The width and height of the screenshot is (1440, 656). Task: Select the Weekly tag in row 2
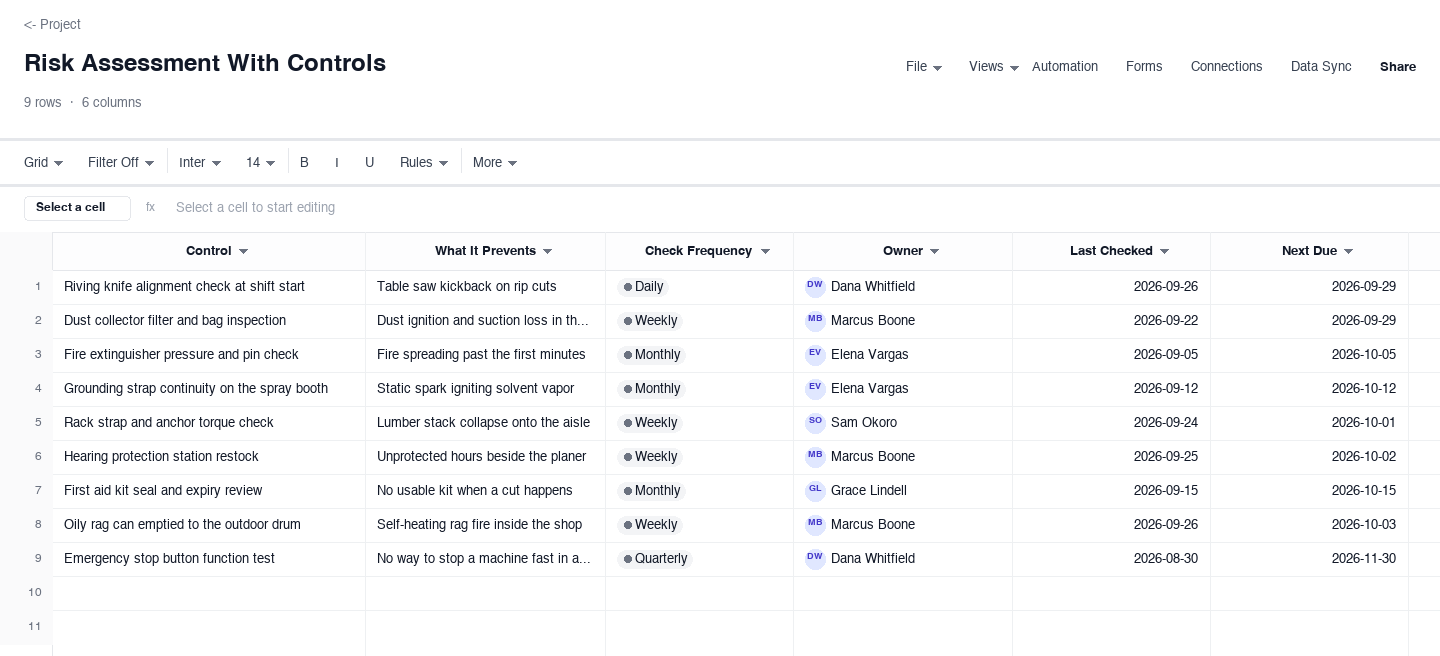[x=650, y=321]
